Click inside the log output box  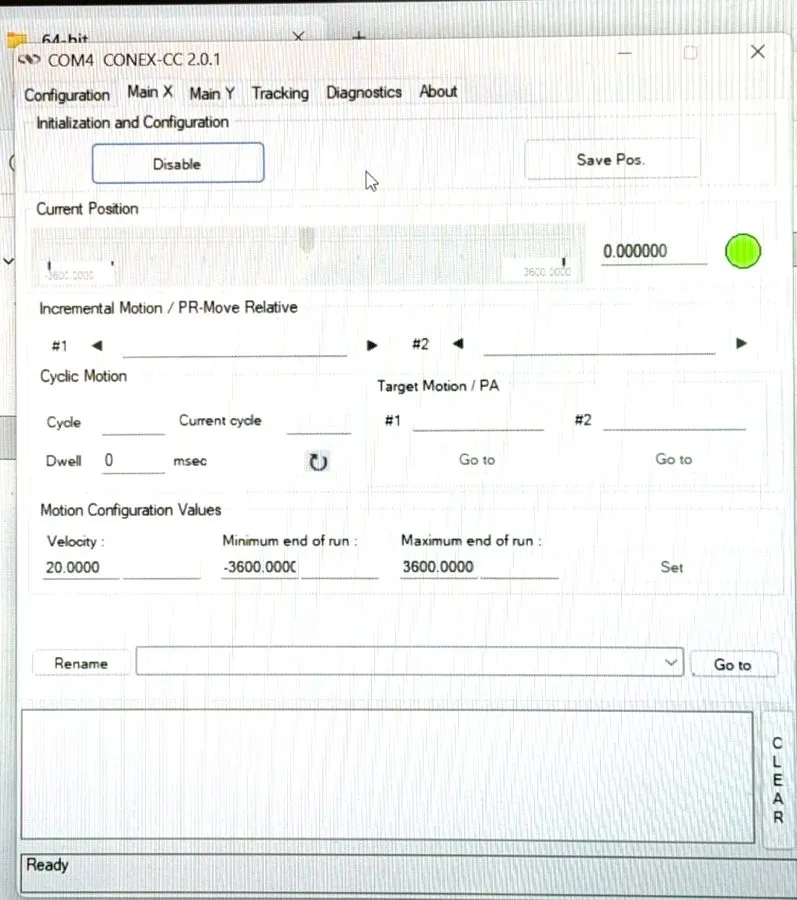click(x=387, y=776)
